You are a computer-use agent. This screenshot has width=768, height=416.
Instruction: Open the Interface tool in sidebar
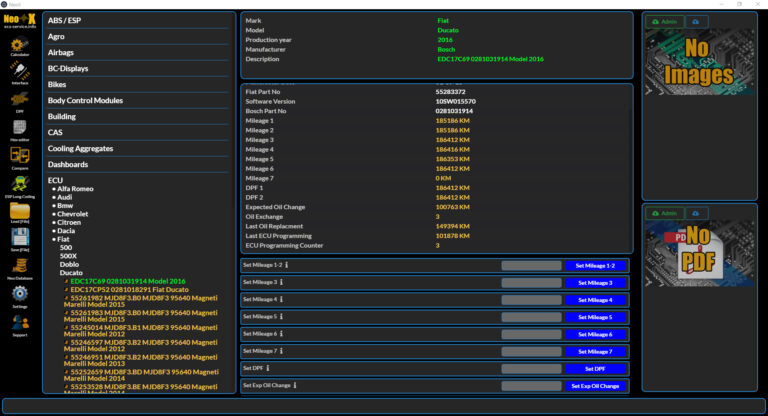pos(19,69)
